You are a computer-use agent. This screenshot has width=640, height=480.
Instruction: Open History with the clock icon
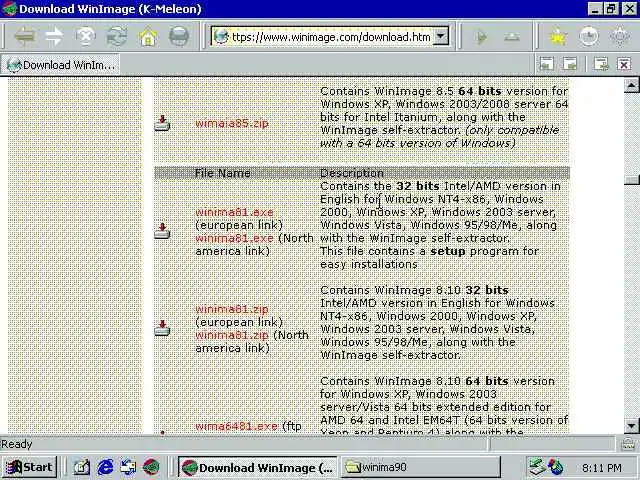coord(589,37)
